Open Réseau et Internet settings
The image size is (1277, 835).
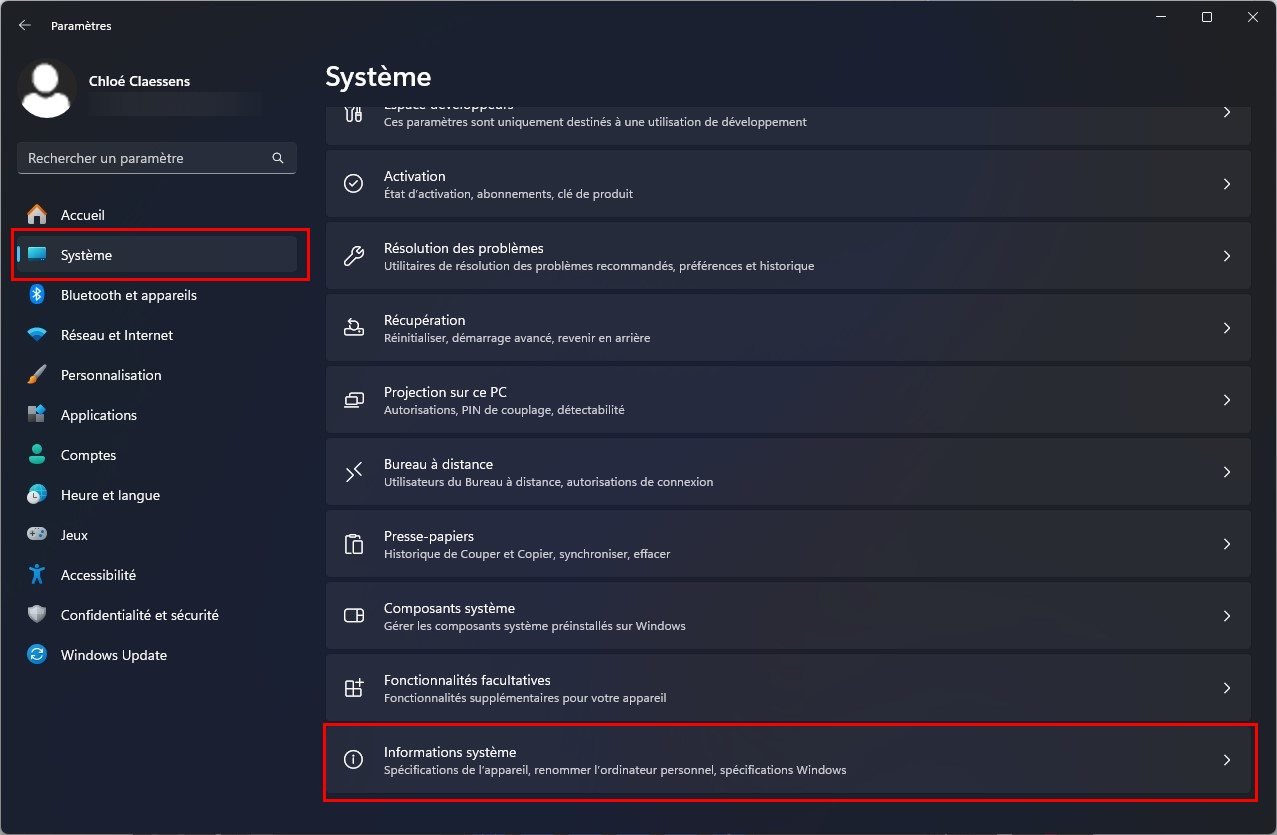point(157,335)
